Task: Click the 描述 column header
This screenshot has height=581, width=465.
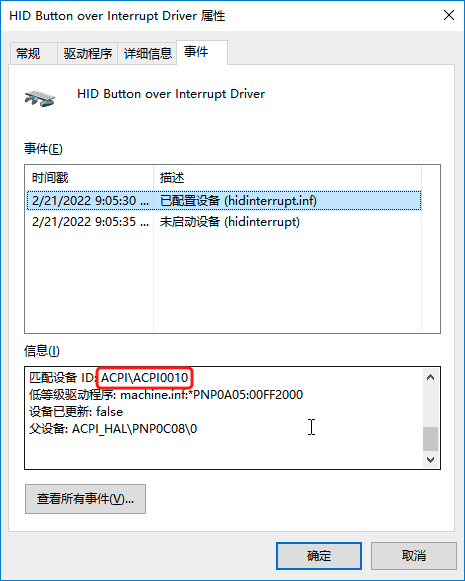Action: point(288,178)
